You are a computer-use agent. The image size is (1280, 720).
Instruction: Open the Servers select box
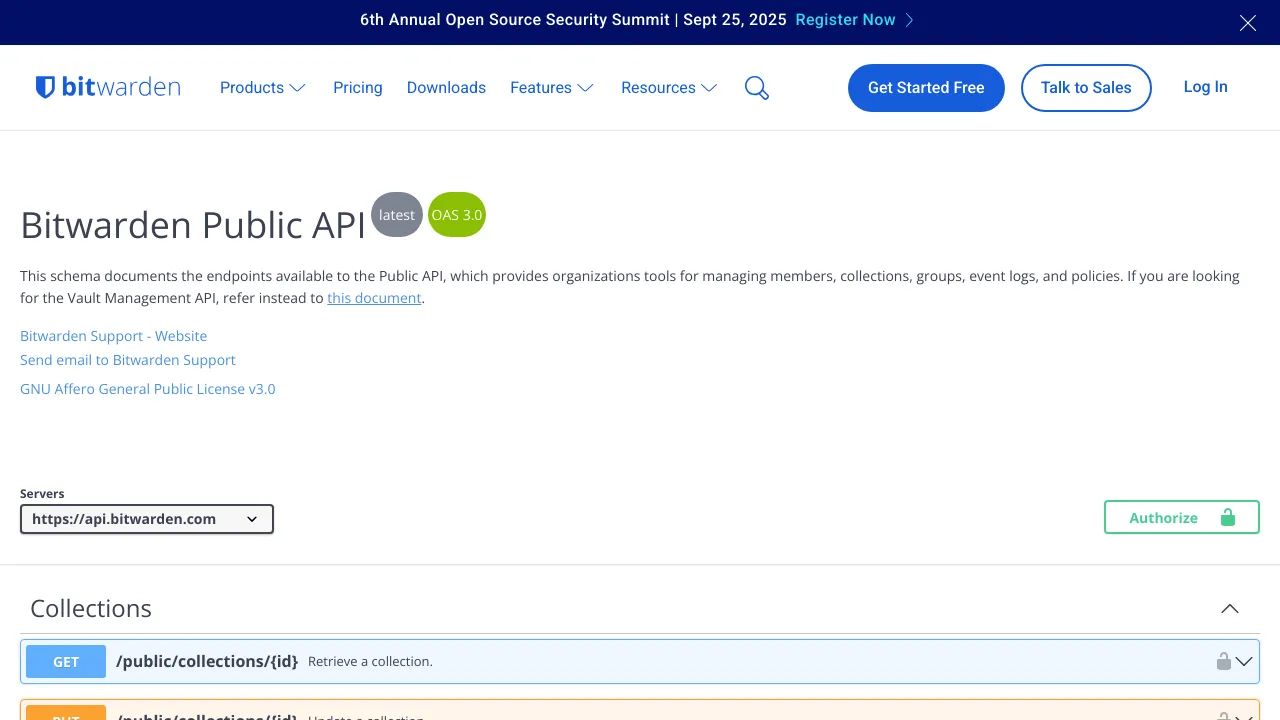click(147, 519)
